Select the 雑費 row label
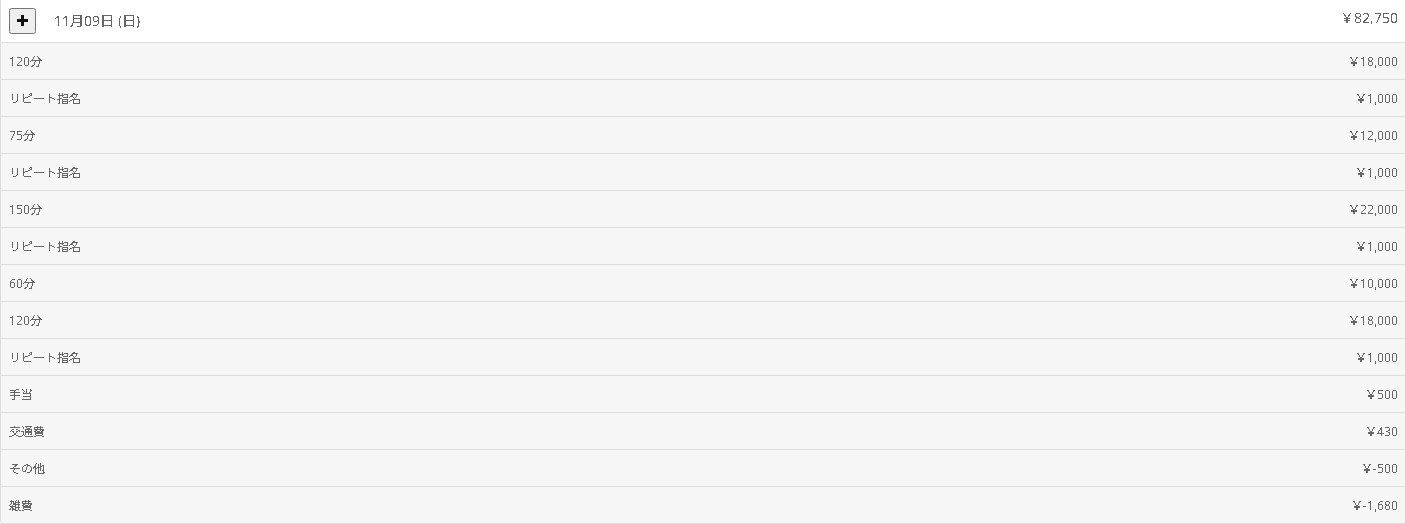Screen dimensions: 1405x524 [21, 506]
